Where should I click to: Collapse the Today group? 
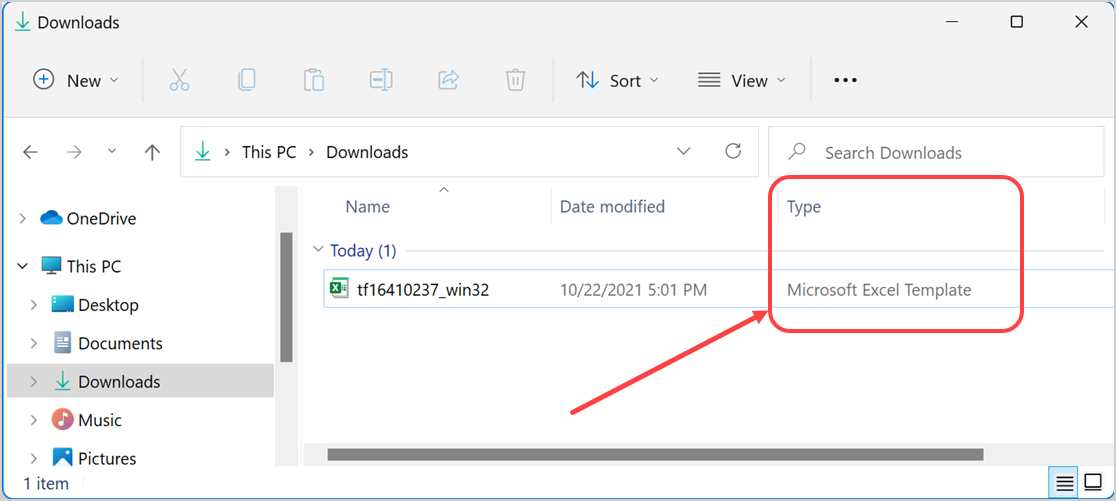pos(318,250)
